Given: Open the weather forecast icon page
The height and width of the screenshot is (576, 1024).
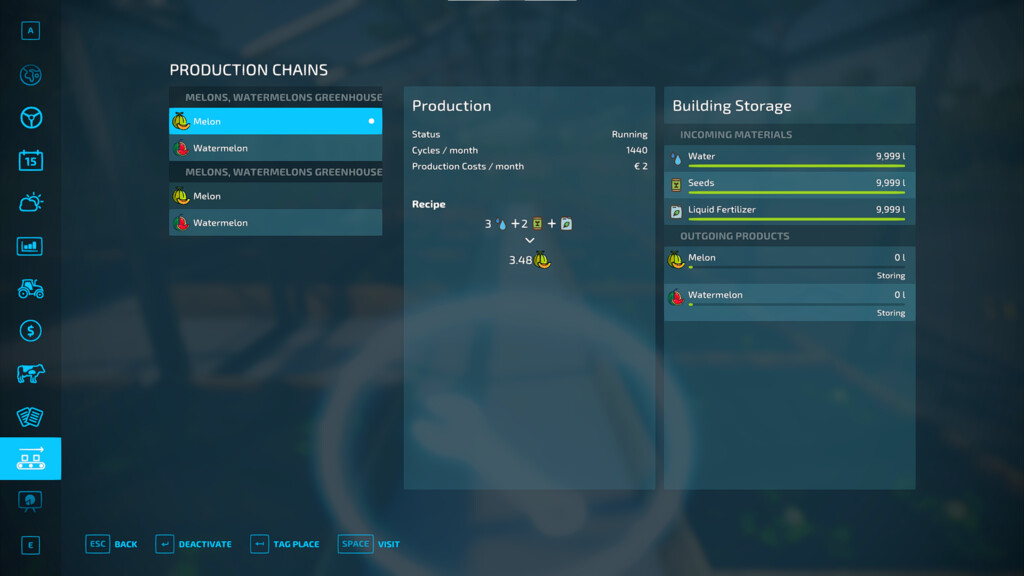Looking at the screenshot, I should 31,202.
